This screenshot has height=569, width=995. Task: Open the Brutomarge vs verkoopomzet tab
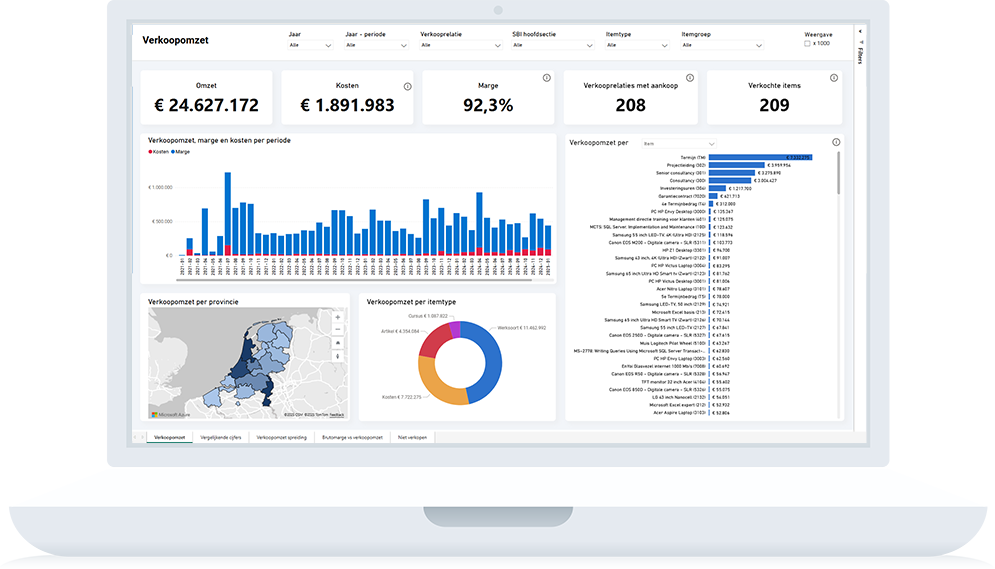point(352,438)
